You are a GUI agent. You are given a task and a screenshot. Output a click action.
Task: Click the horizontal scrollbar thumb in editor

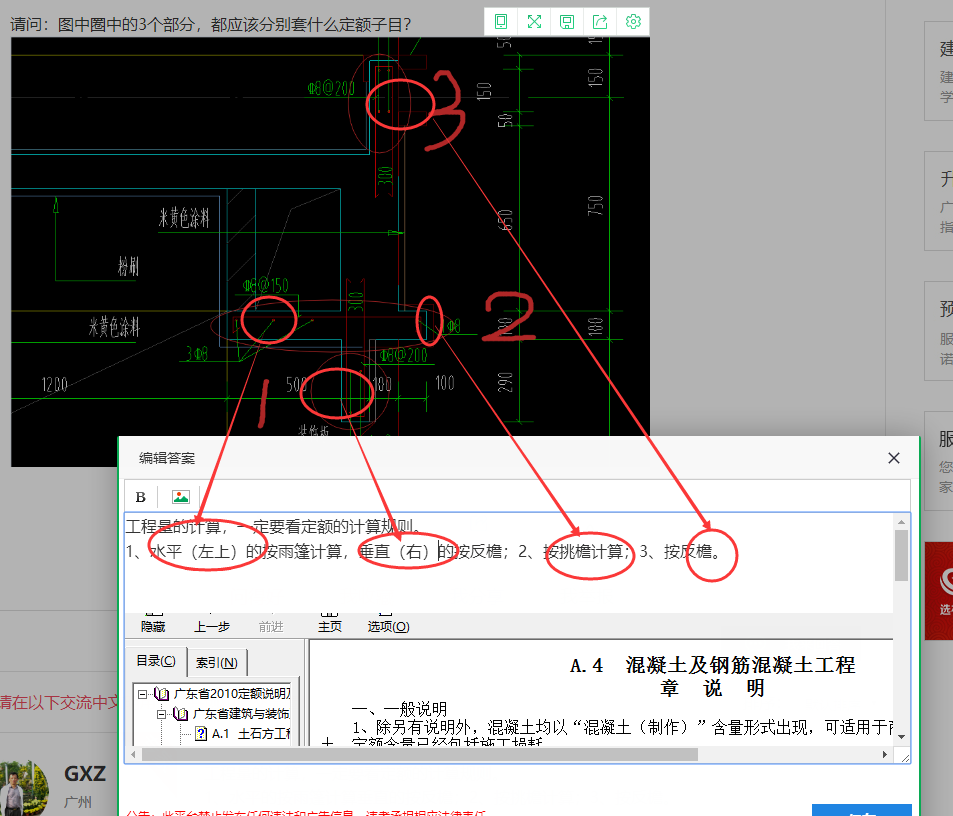click(x=420, y=754)
